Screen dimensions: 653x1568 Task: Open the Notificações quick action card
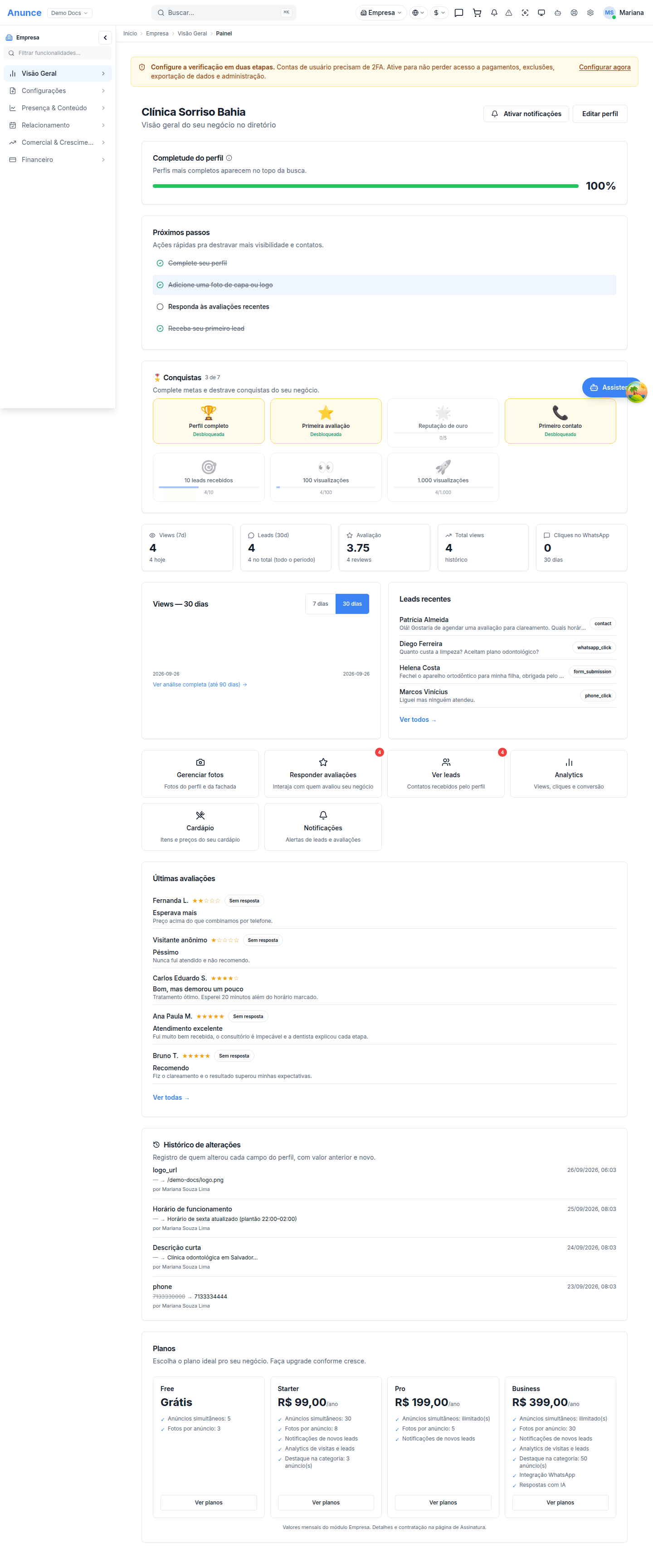pyautogui.click(x=323, y=827)
